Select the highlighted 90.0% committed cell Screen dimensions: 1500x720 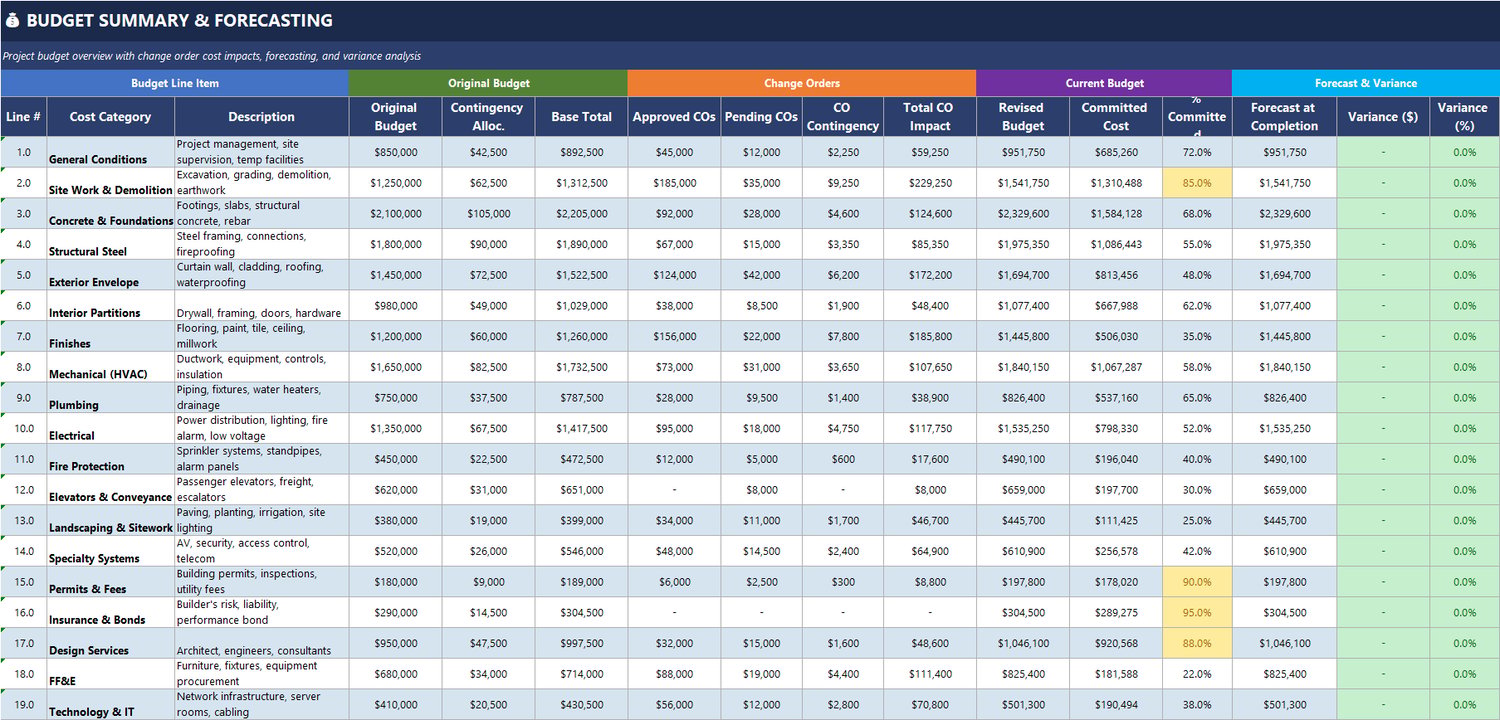point(1197,583)
